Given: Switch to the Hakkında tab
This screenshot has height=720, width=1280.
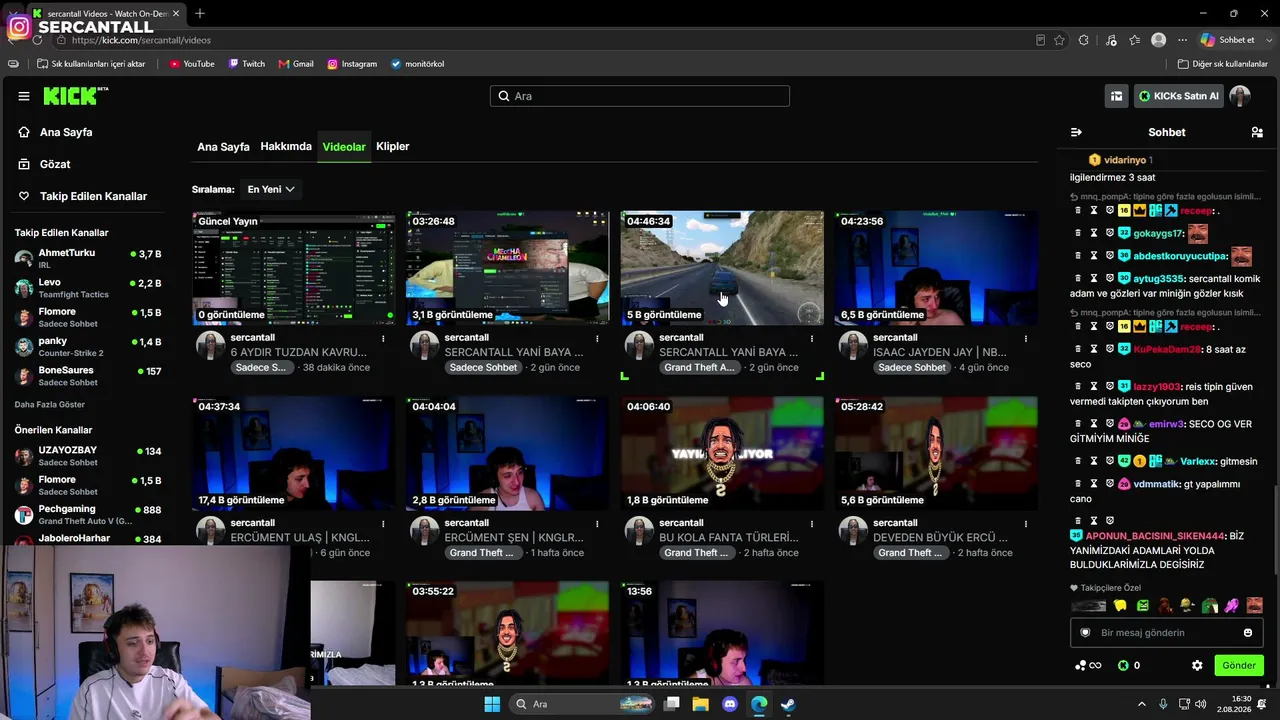Looking at the screenshot, I should coord(286,146).
